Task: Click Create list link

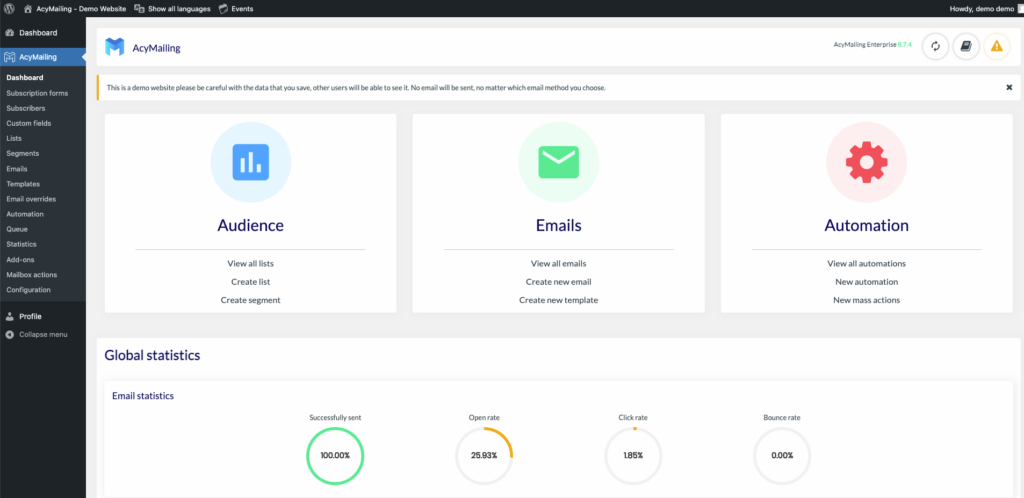Action: point(251,282)
